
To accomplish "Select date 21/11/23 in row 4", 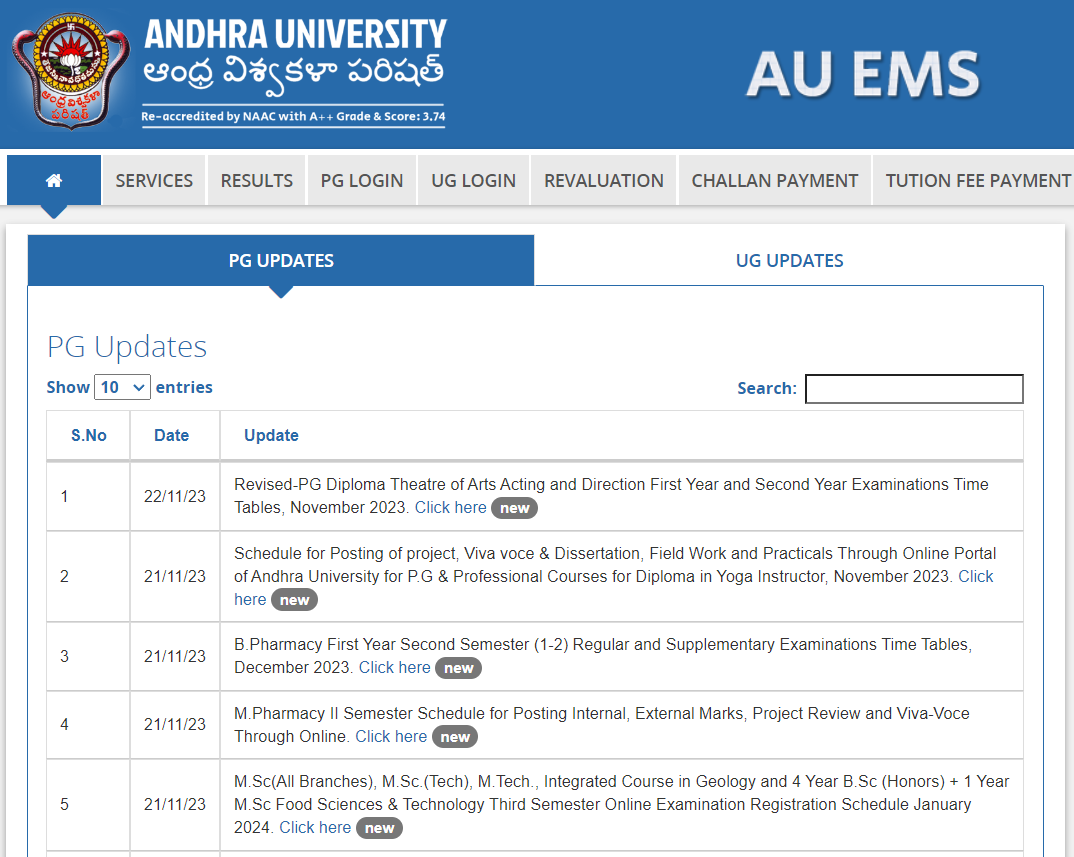I will point(175,724).
